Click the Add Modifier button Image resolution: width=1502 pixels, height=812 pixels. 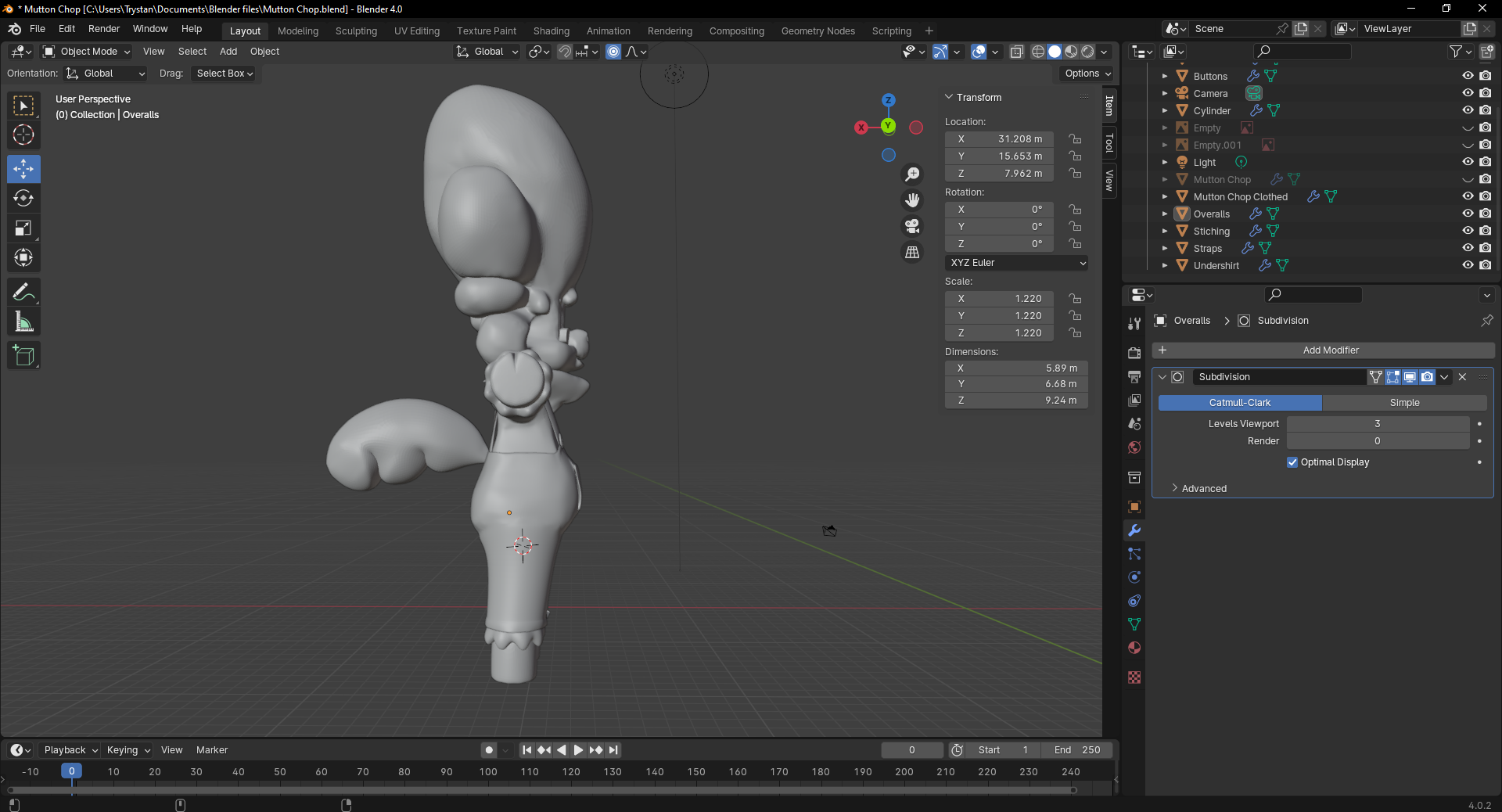coord(1330,350)
